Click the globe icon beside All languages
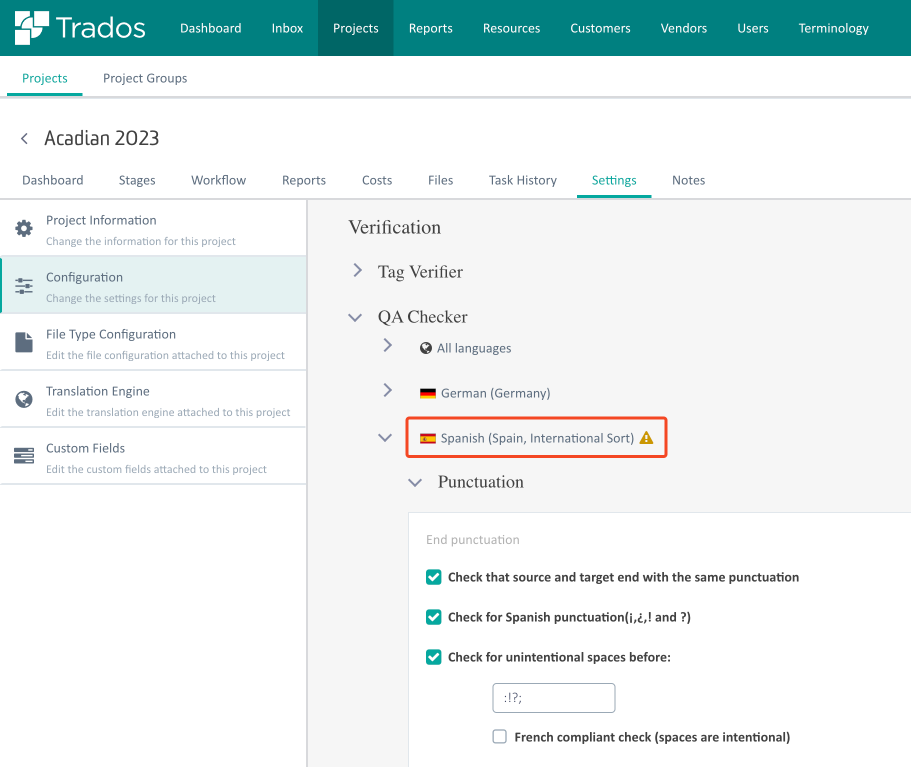911x767 pixels. [x=426, y=348]
